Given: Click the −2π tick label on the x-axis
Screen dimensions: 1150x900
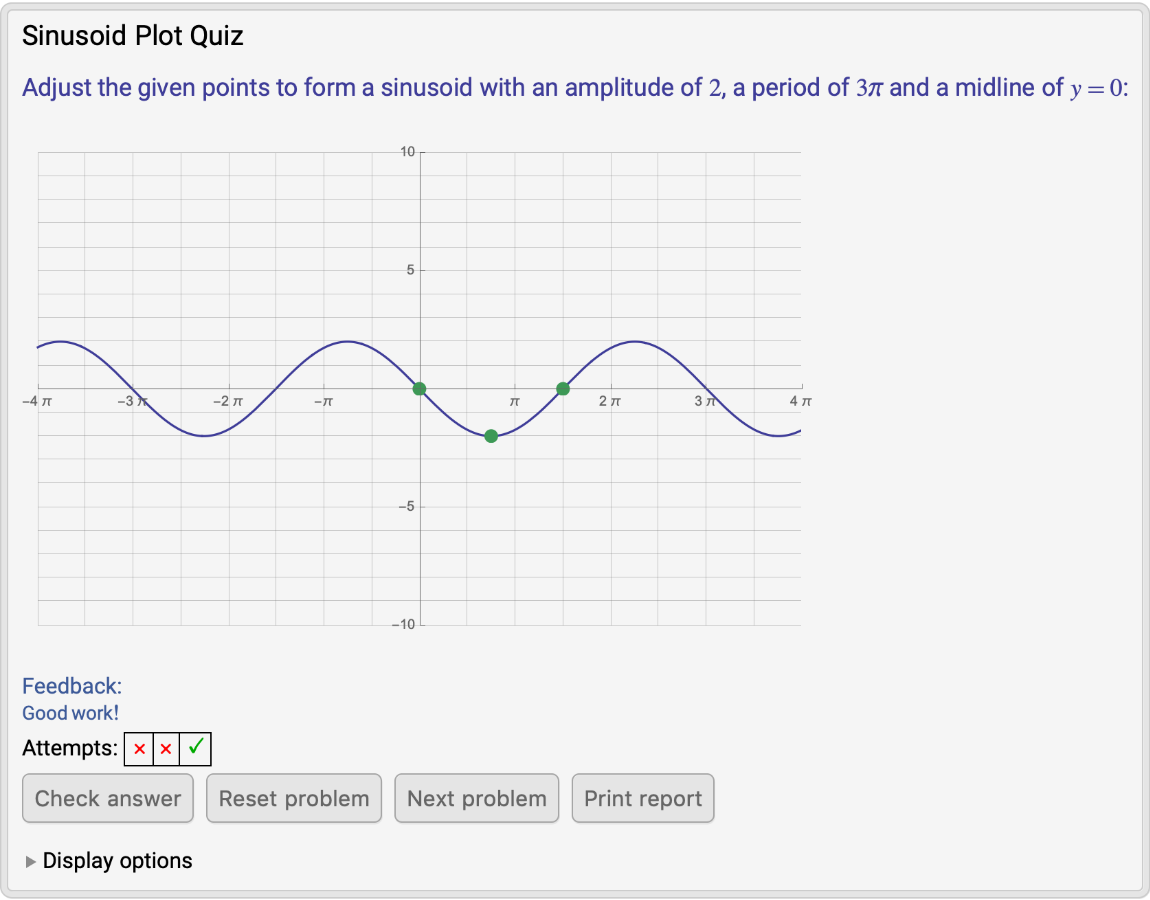Looking at the screenshot, I should (227, 402).
